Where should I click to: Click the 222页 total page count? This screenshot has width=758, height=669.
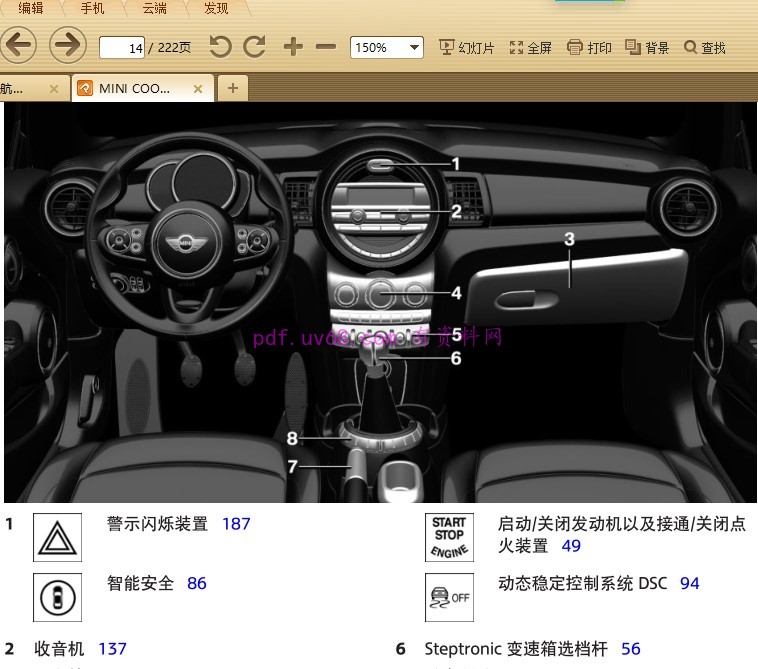point(174,47)
